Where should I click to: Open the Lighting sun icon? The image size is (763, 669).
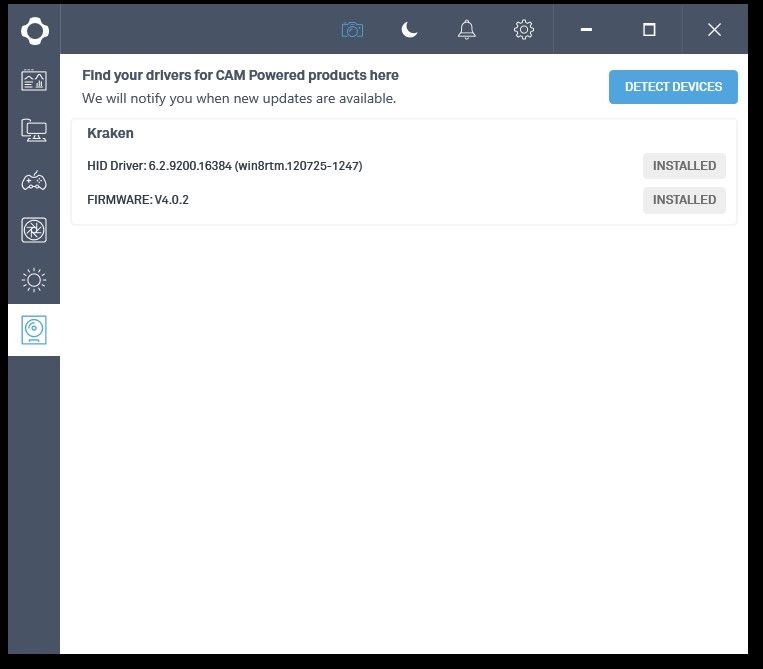(x=34, y=280)
